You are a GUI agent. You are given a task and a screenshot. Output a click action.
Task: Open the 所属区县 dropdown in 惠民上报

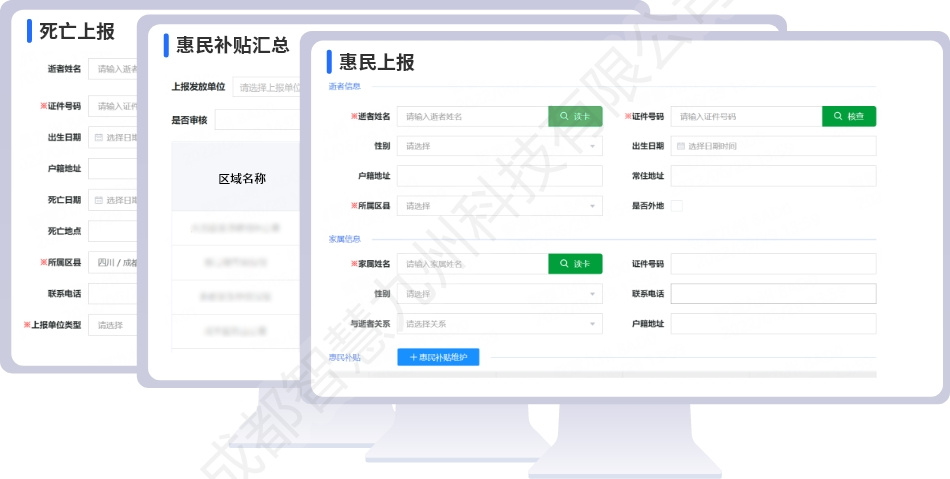[x=500, y=206]
